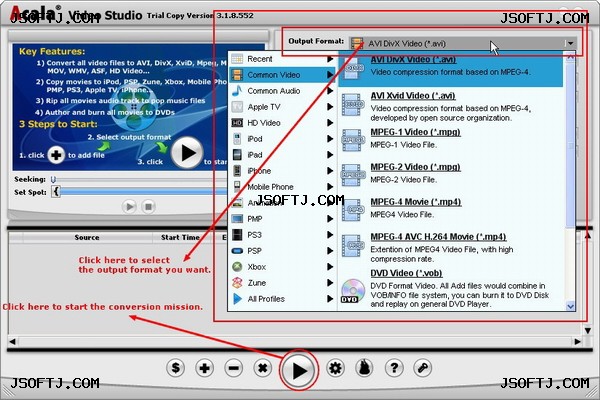Viewport: 600px width, 400px height.
Task: Click the Output Format combo box field
Action: tap(463, 43)
